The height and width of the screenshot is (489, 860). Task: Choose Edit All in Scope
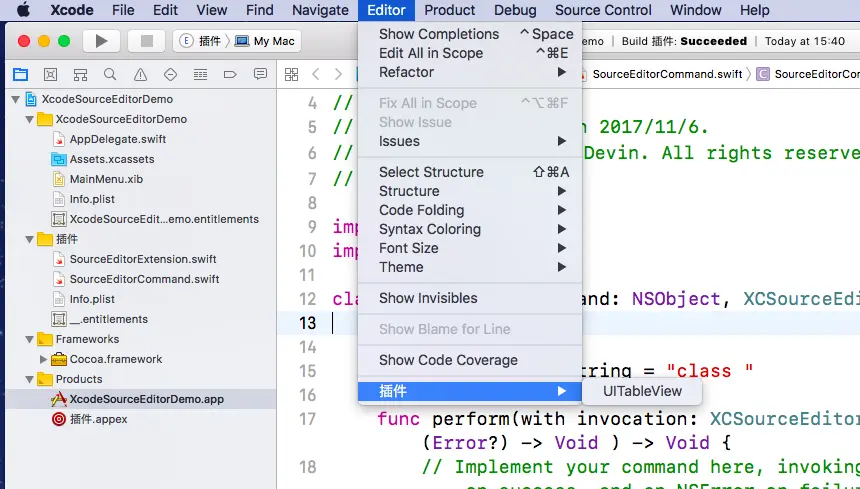469,53
